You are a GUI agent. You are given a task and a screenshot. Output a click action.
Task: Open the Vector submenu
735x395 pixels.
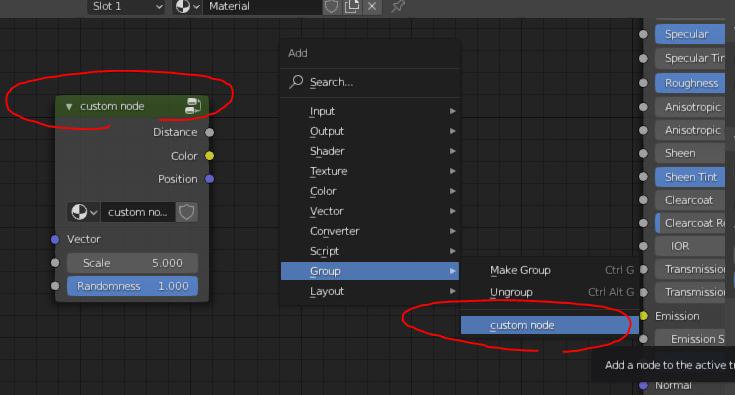(x=370, y=211)
